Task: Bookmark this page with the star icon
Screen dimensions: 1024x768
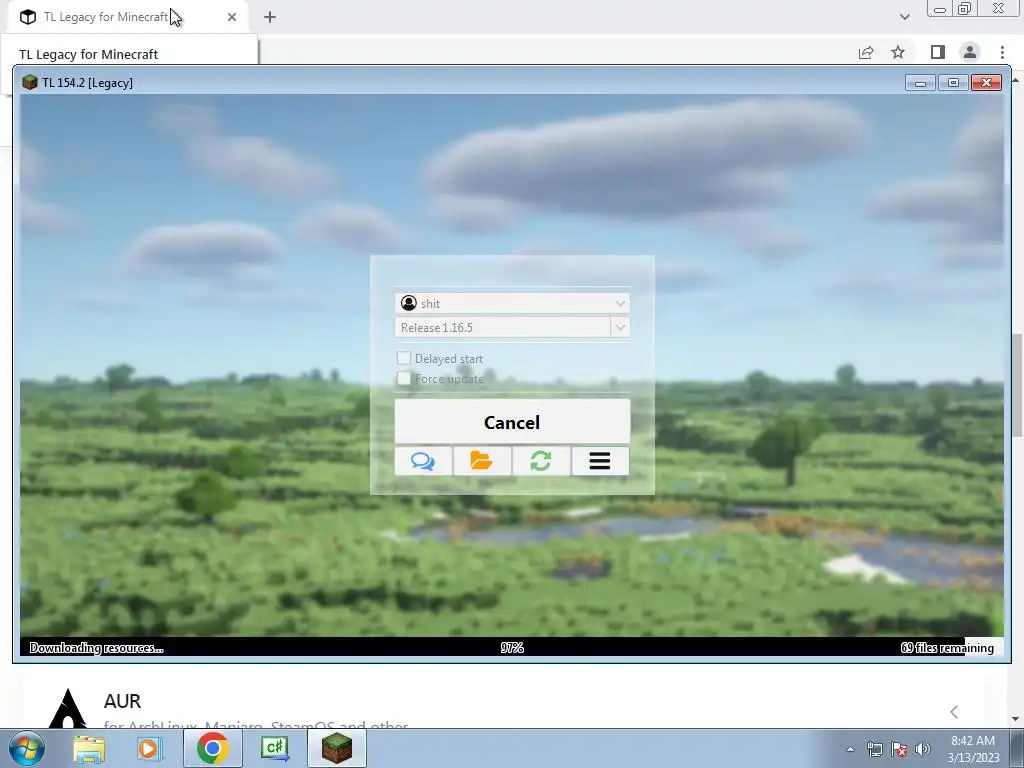Action: click(x=898, y=52)
